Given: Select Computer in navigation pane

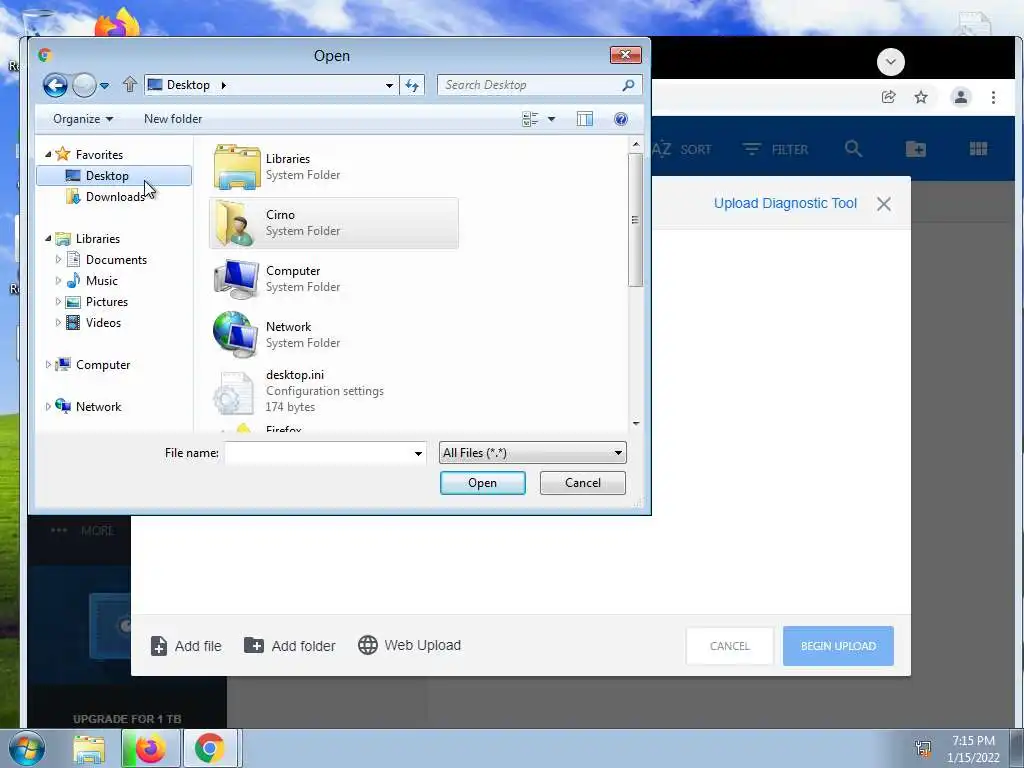Looking at the screenshot, I should [103, 365].
